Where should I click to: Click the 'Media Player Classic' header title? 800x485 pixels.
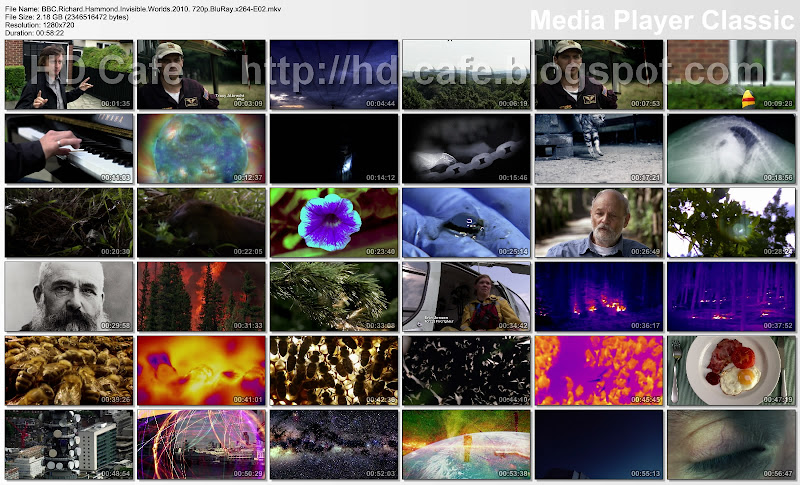(662, 20)
